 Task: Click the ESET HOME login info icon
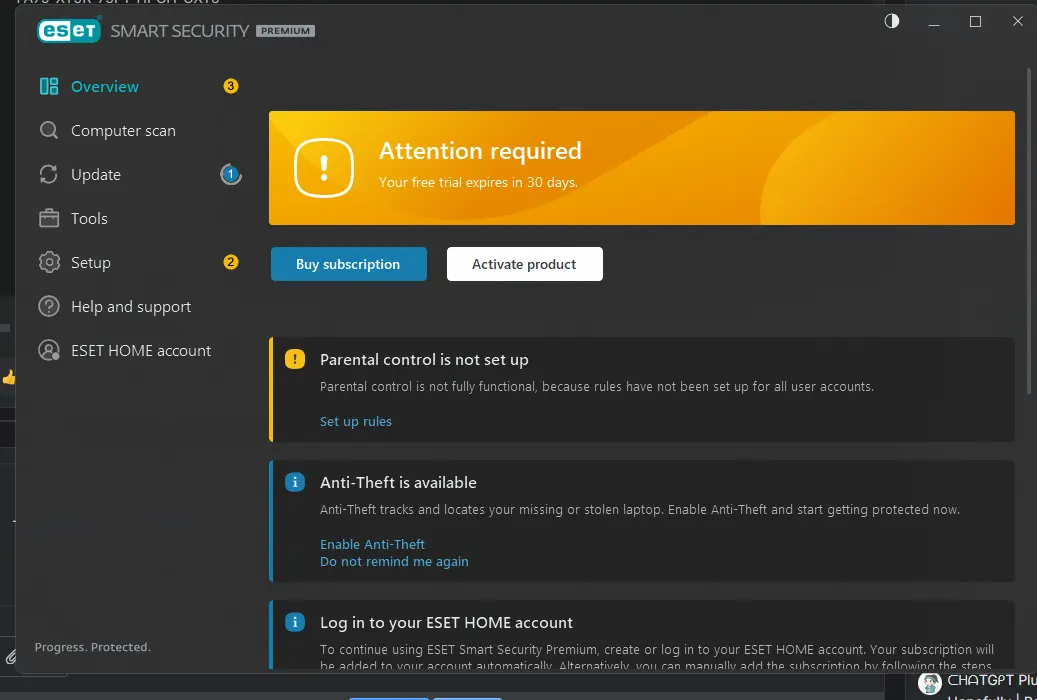(295, 622)
